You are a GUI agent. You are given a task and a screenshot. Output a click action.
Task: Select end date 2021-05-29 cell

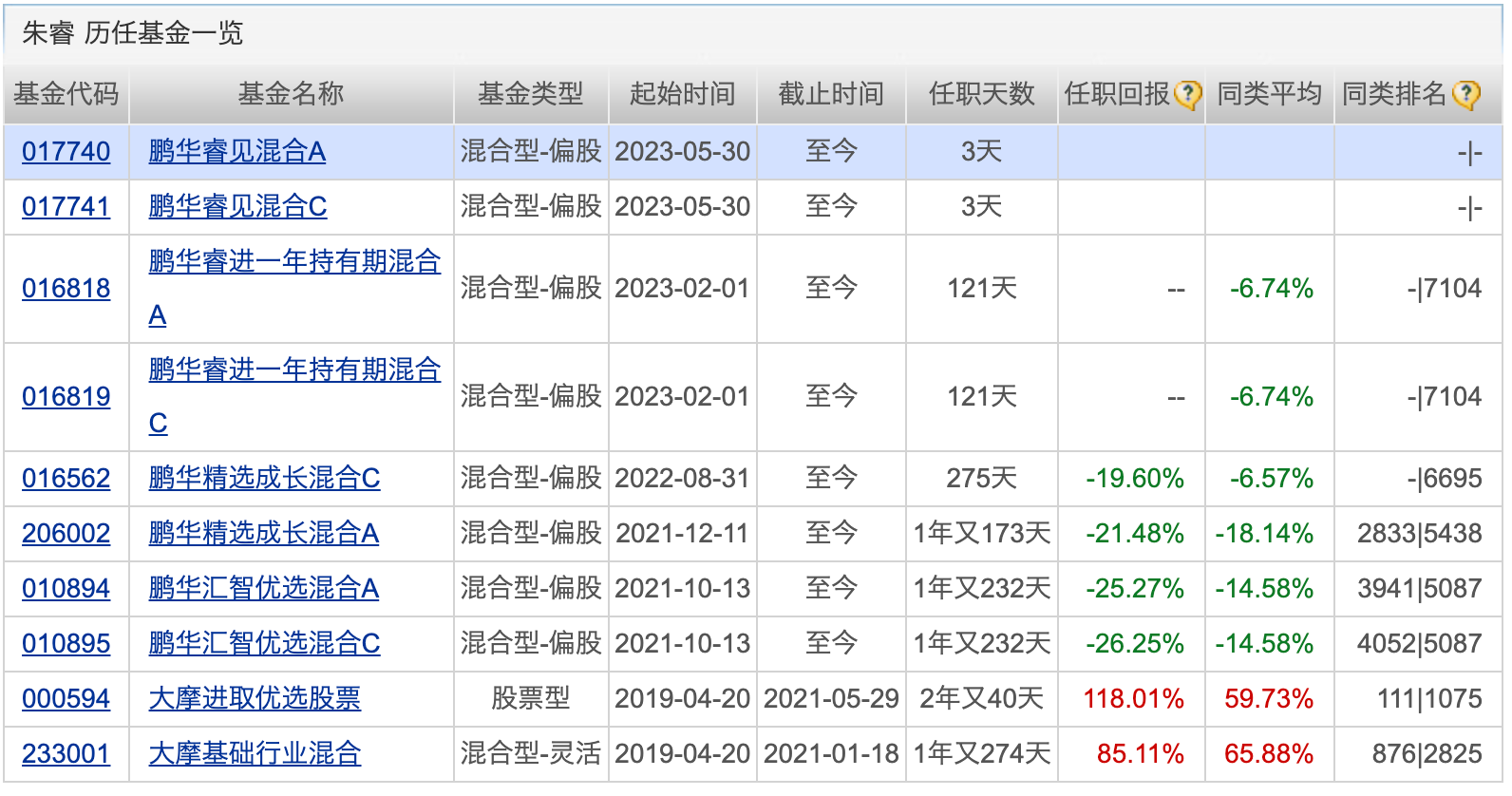point(831,699)
